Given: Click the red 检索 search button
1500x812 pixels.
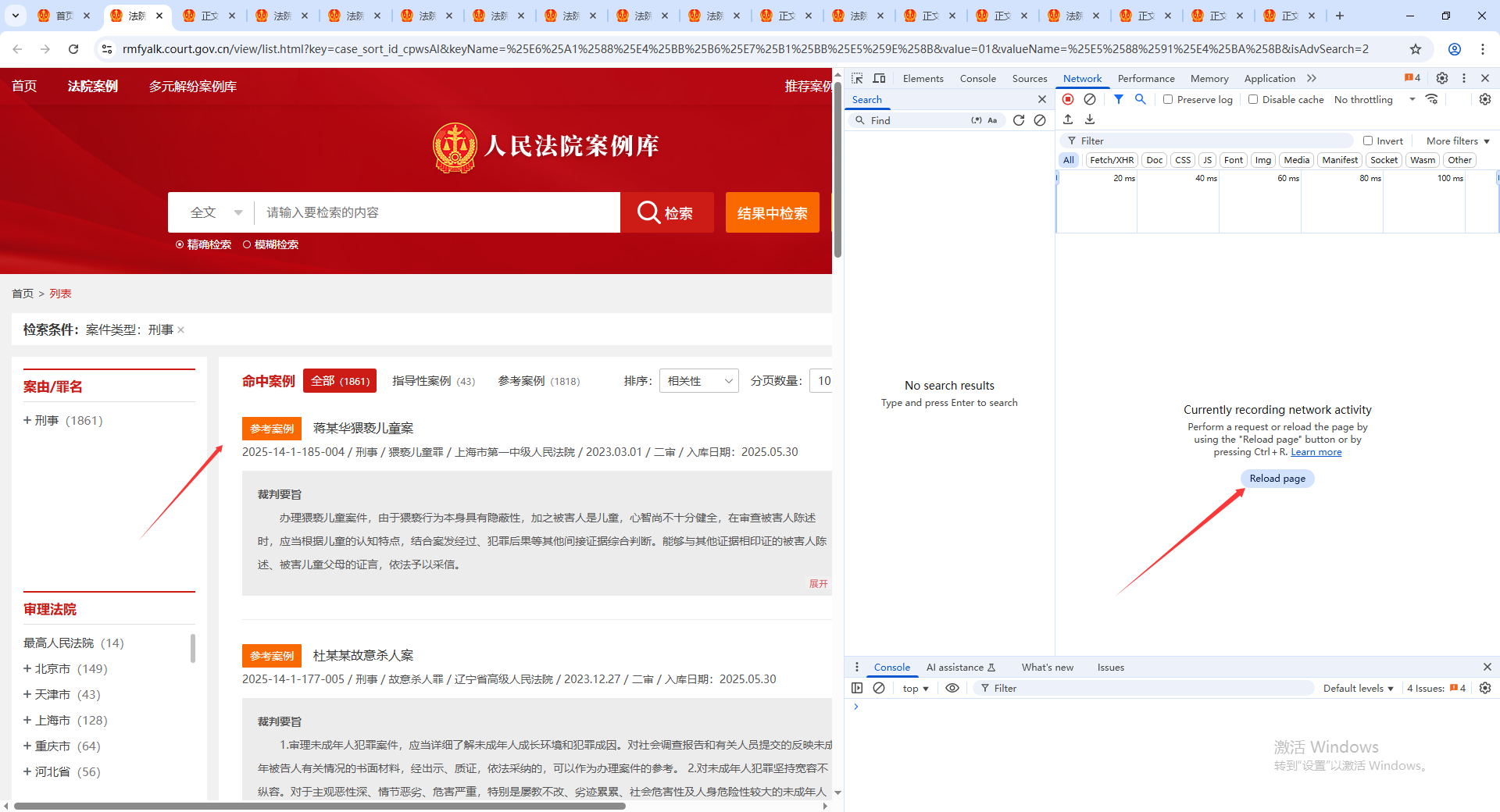Looking at the screenshot, I should click(x=666, y=212).
